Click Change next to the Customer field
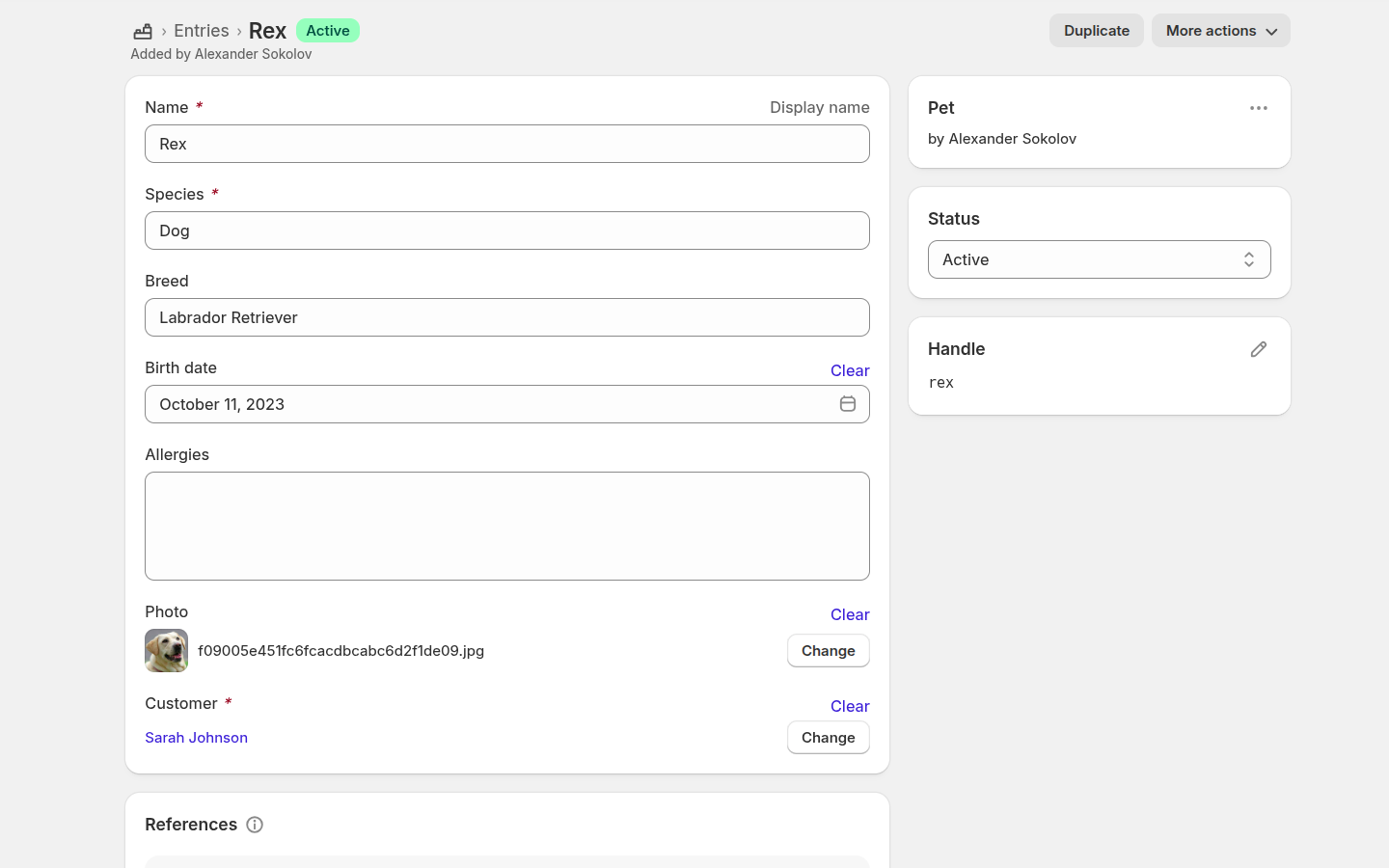1389x868 pixels. (x=829, y=738)
